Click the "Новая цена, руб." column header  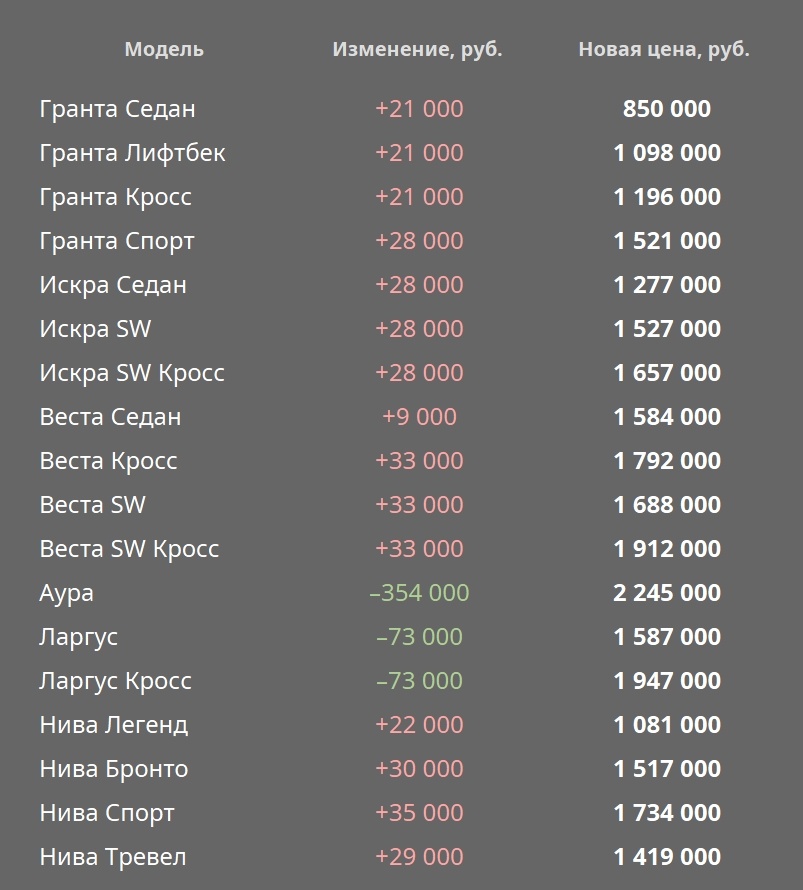[x=664, y=49]
